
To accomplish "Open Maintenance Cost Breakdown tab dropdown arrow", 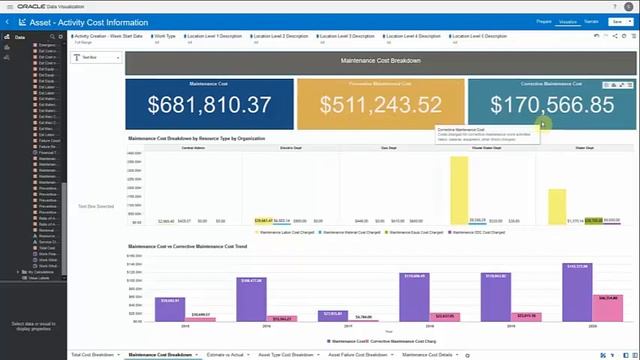I will (x=197, y=355).
